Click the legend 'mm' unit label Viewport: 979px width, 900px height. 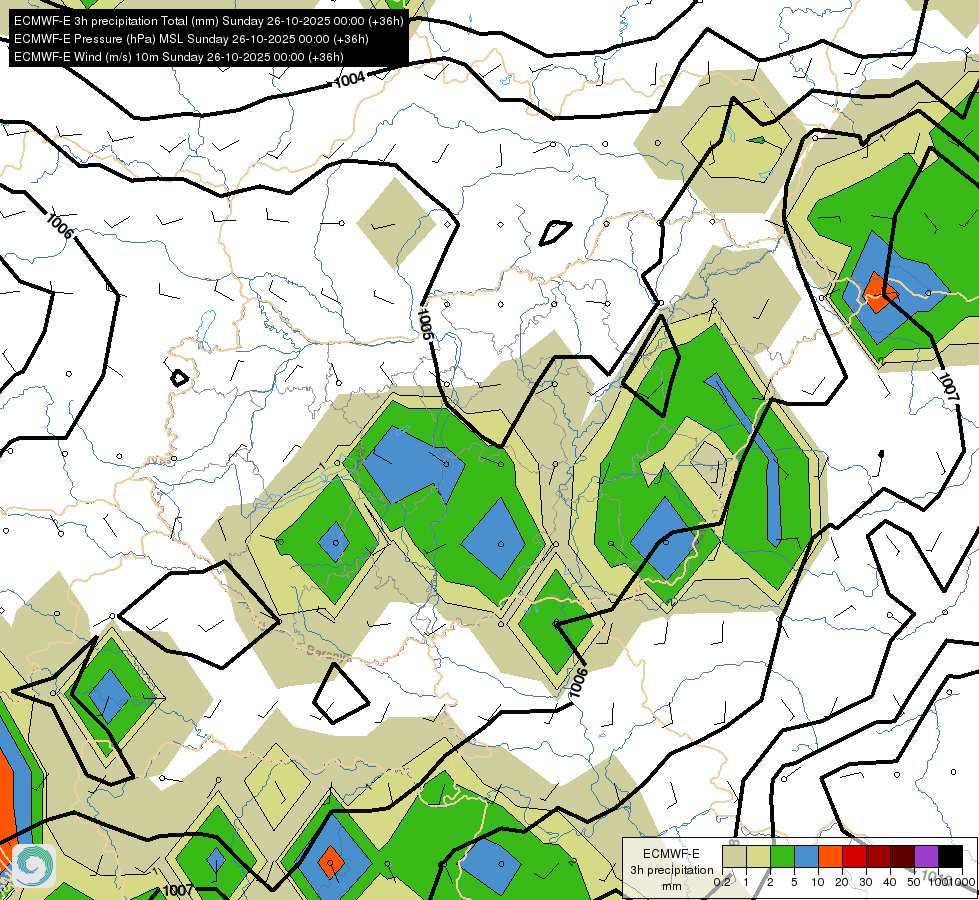coord(672,886)
